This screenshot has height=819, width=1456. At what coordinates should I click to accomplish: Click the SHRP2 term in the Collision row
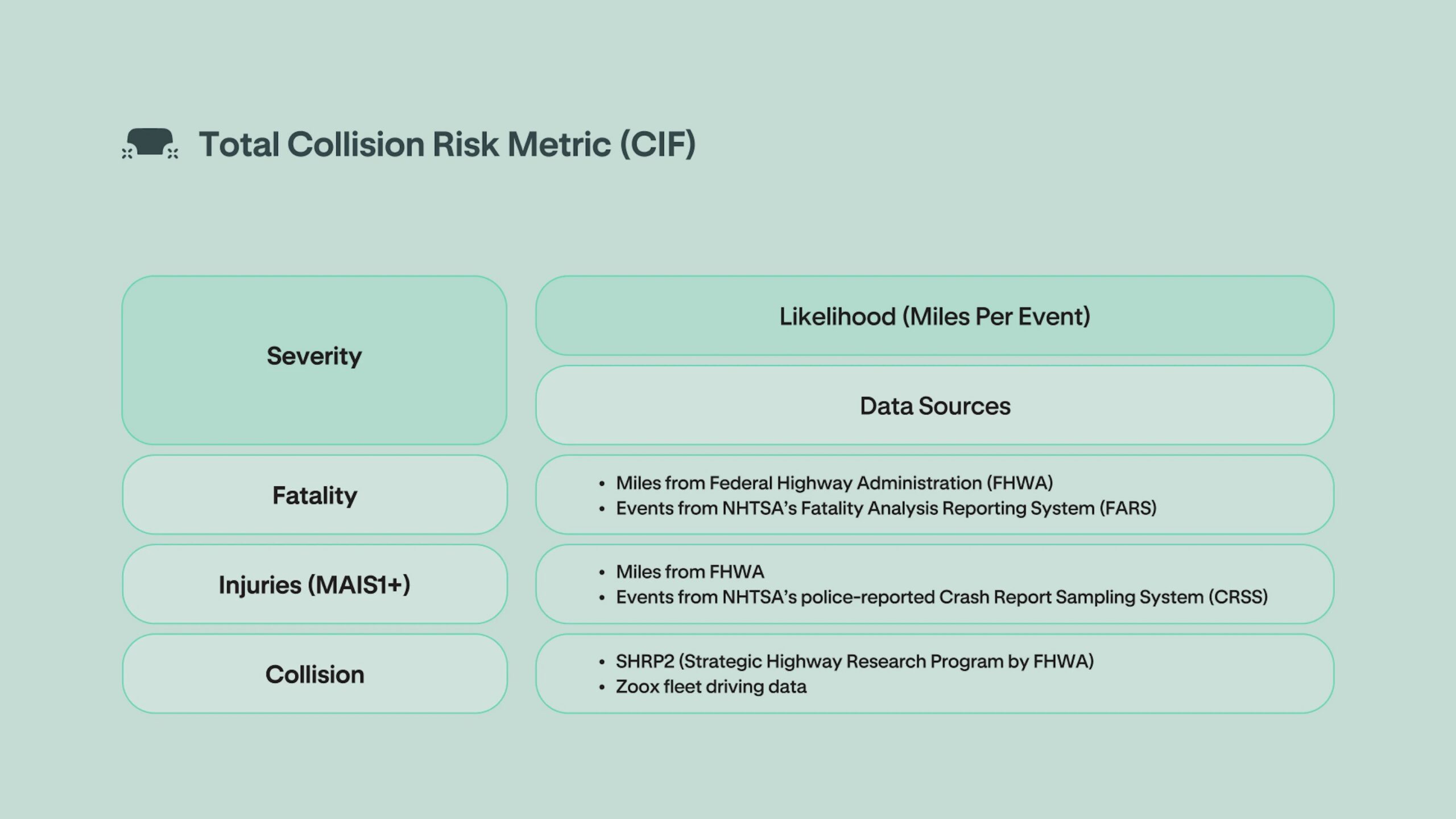coord(645,661)
